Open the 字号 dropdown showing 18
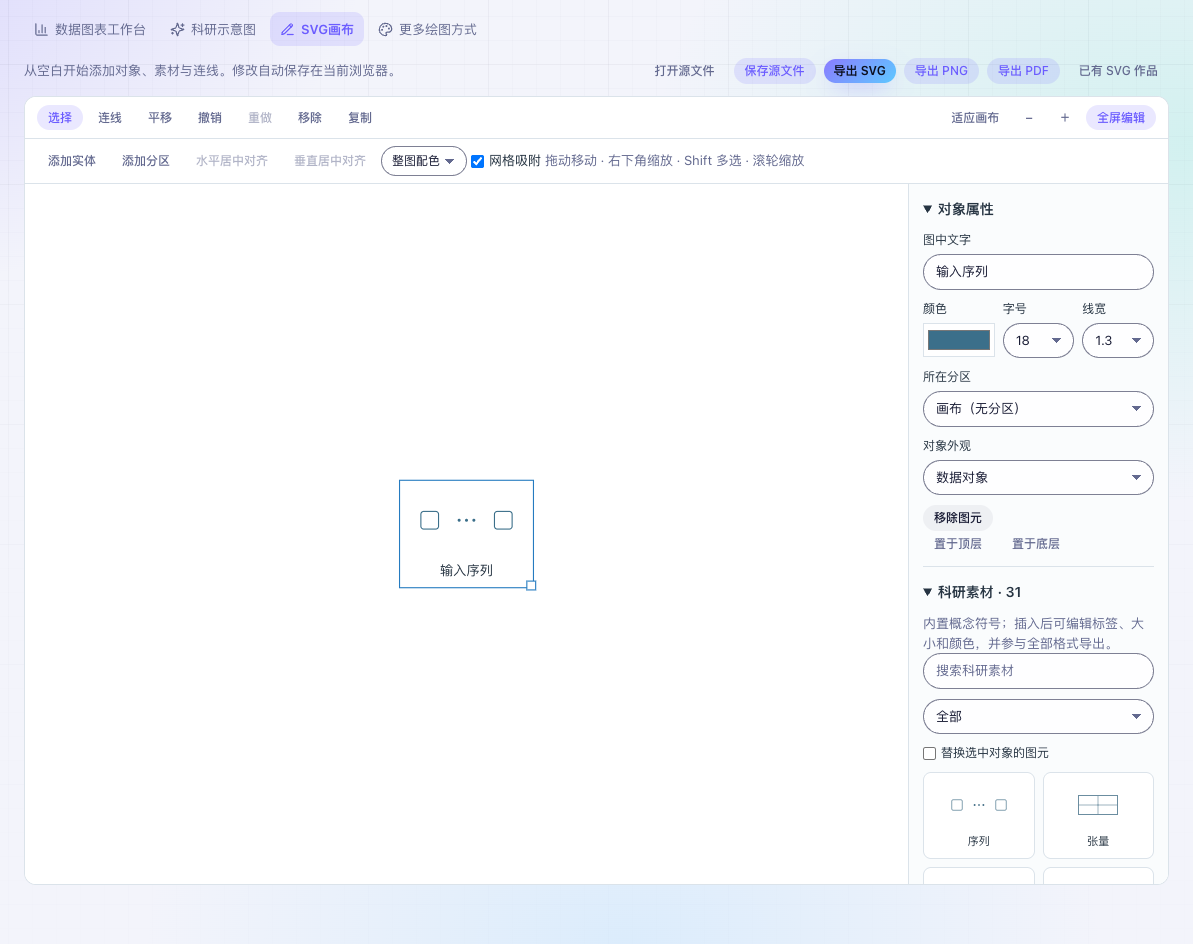The height and width of the screenshot is (944, 1193). 1039,341
